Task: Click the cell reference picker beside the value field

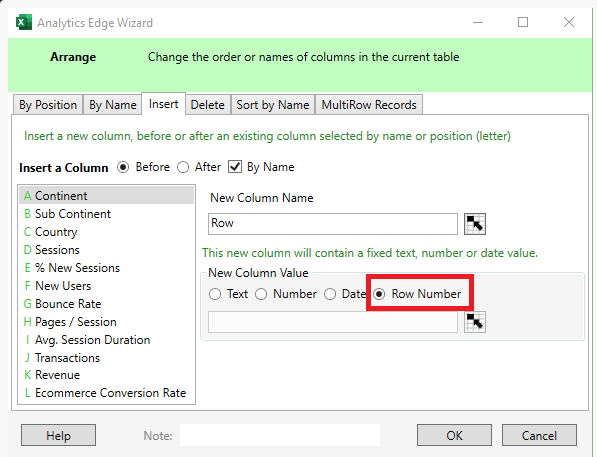Action: coord(475,322)
